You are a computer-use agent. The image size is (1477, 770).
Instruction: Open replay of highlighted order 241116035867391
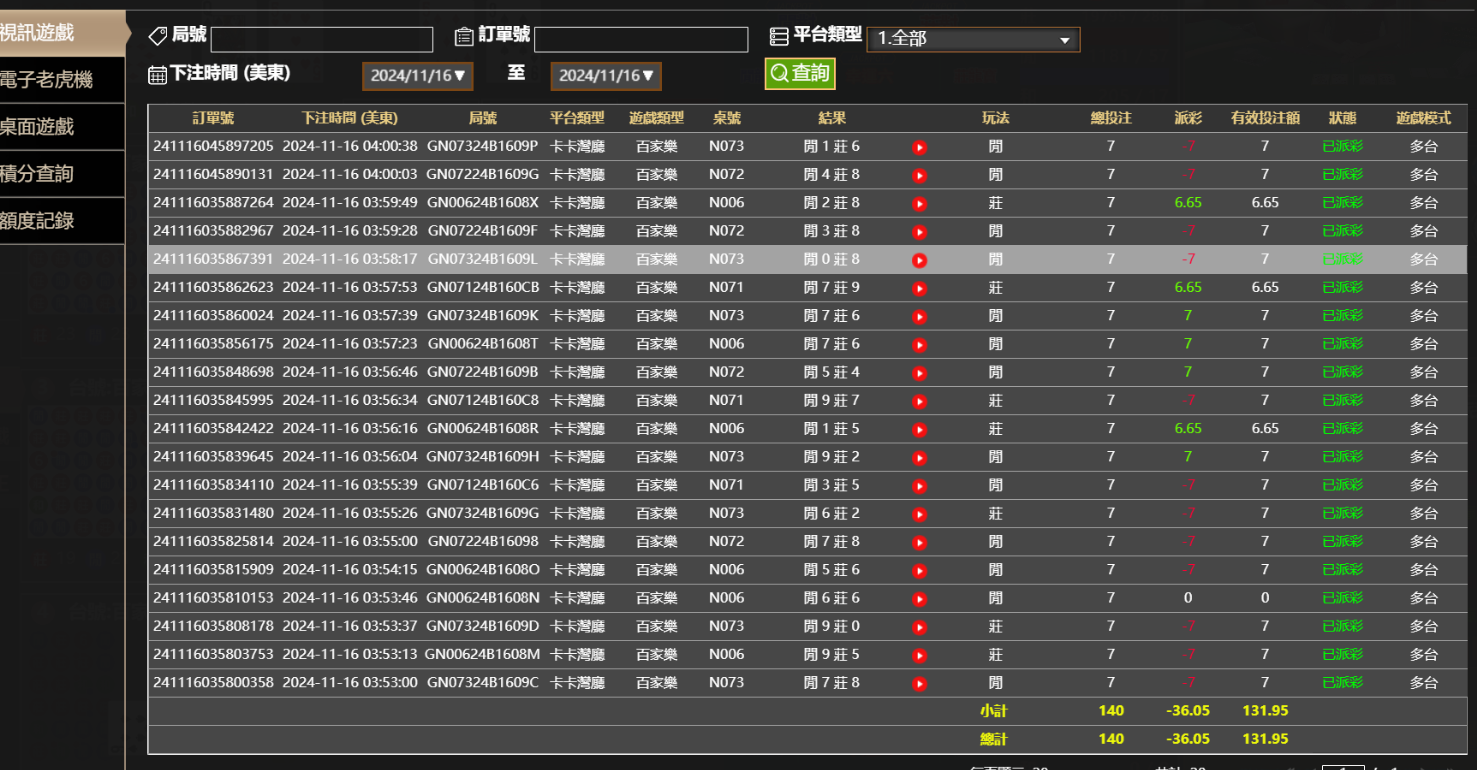[x=919, y=260]
